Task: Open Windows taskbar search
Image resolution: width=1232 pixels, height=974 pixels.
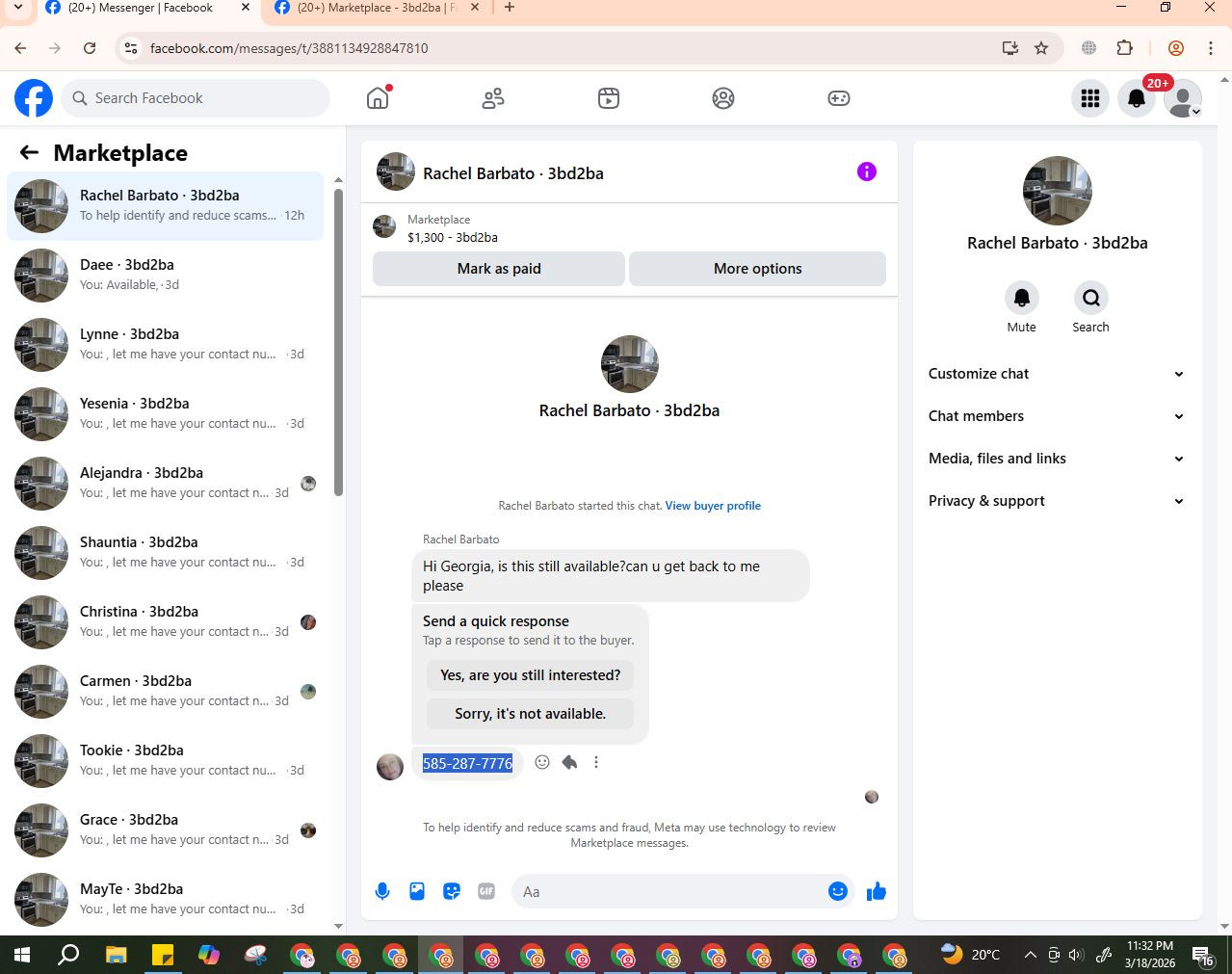Action: [68, 955]
